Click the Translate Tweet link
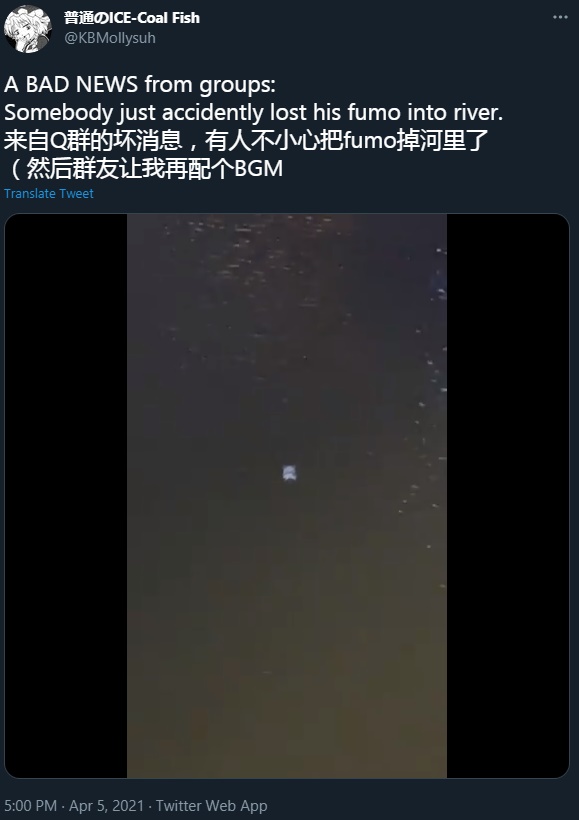The width and height of the screenshot is (579, 820). tap(49, 193)
